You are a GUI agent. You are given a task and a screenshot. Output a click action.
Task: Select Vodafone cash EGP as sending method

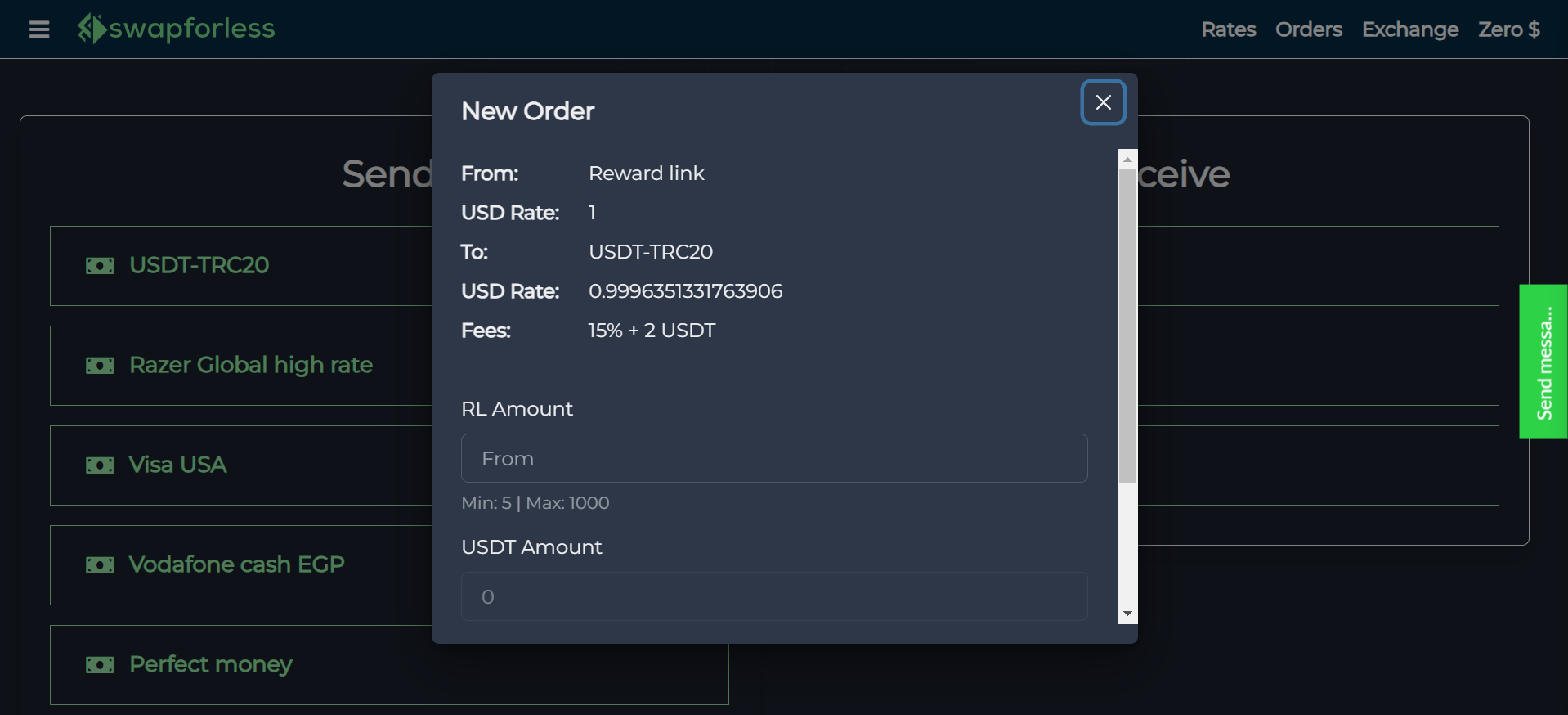click(236, 564)
